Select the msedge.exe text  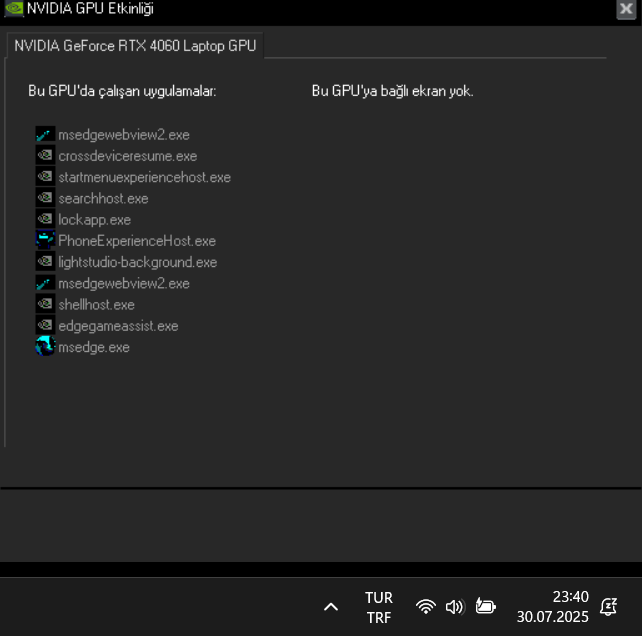pyautogui.click(x=94, y=347)
